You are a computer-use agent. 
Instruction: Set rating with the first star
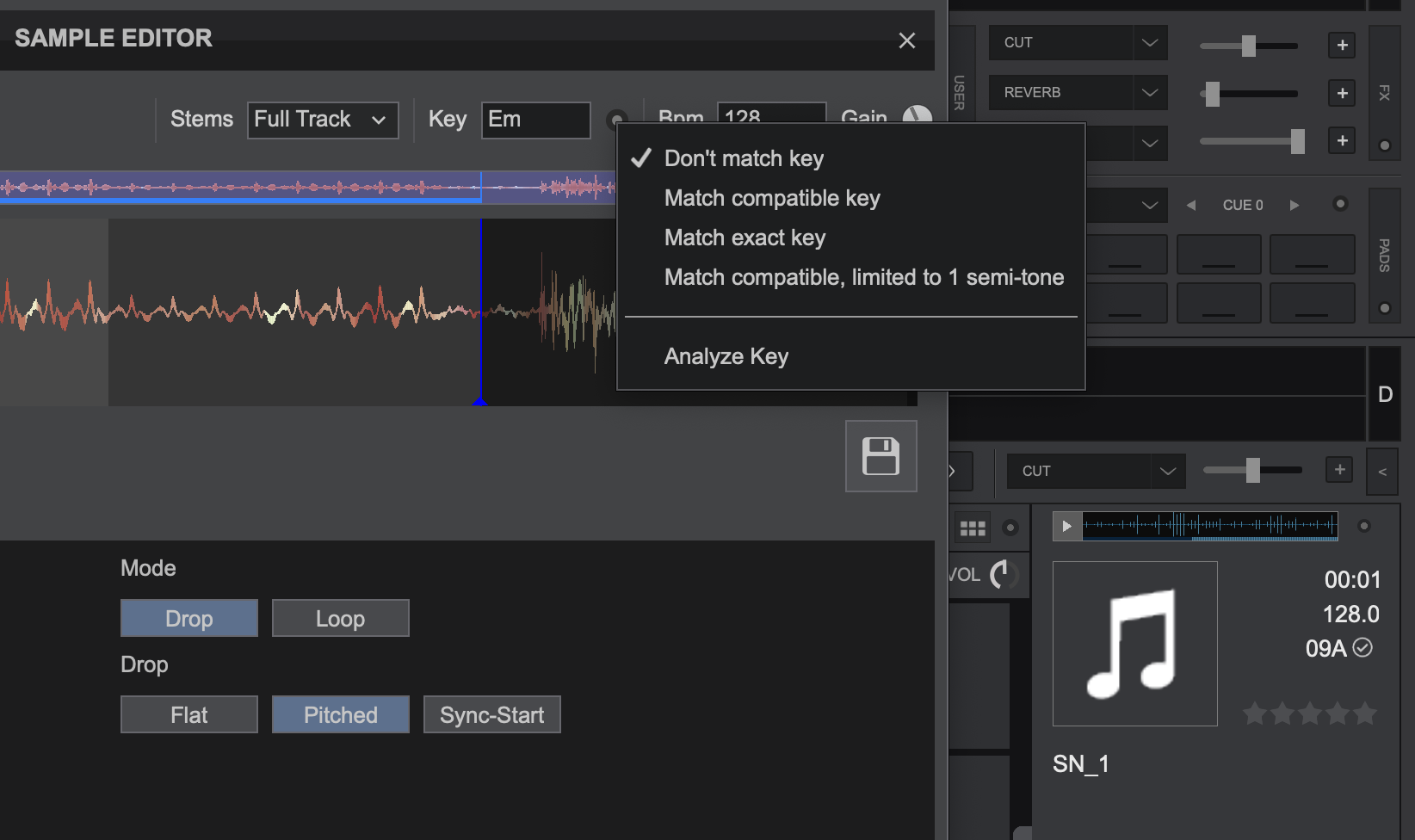tap(1255, 713)
